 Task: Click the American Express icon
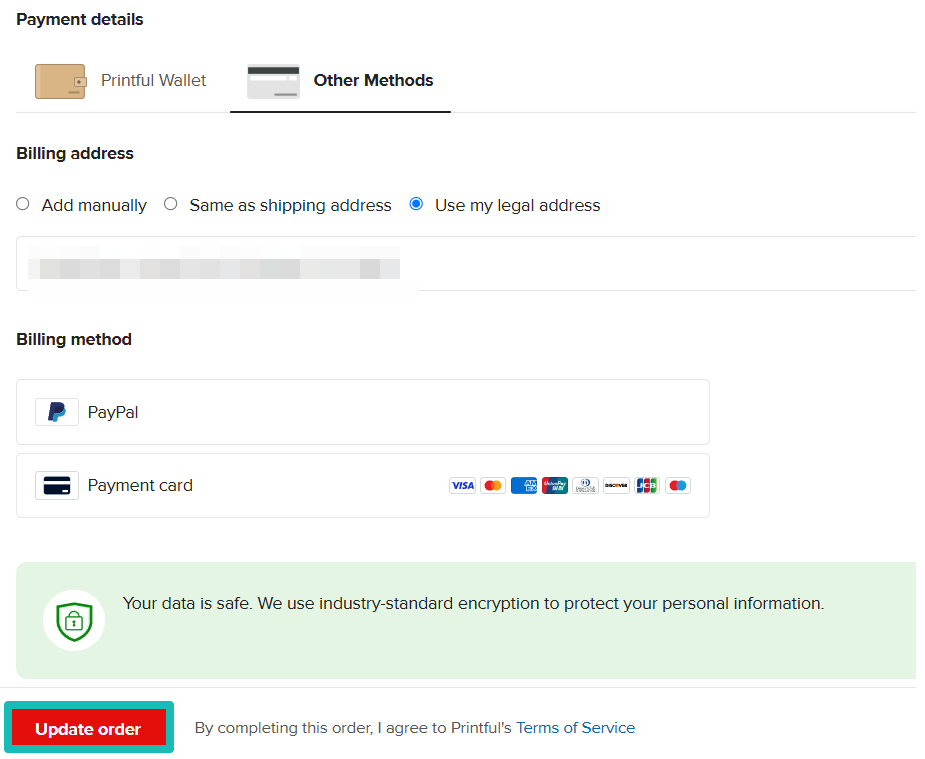point(523,485)
